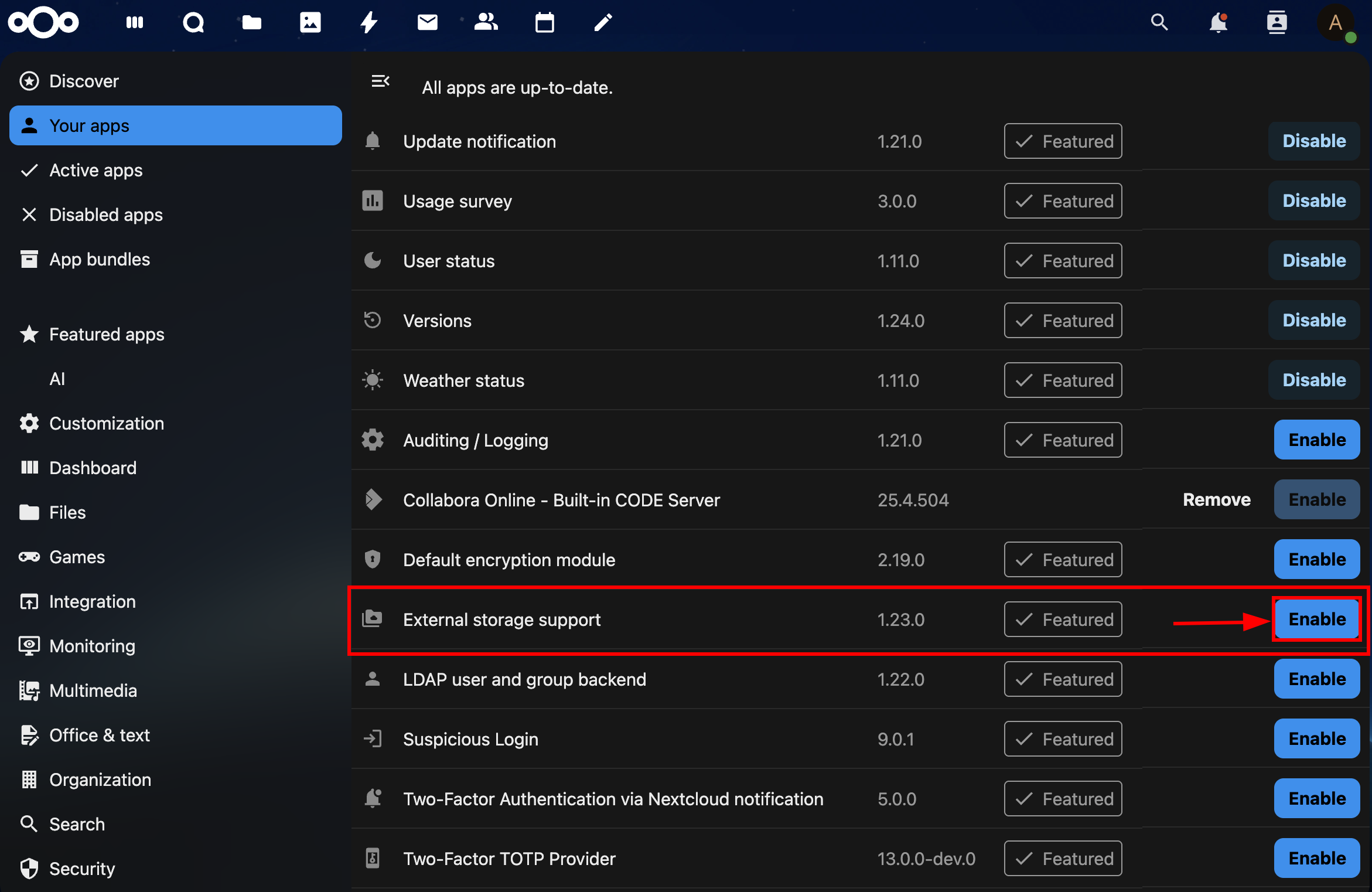The height and width of the screenshot is (892, 1372).
Task: Open the Dashboard icon in top bar
Action: (x=135, y=23)
